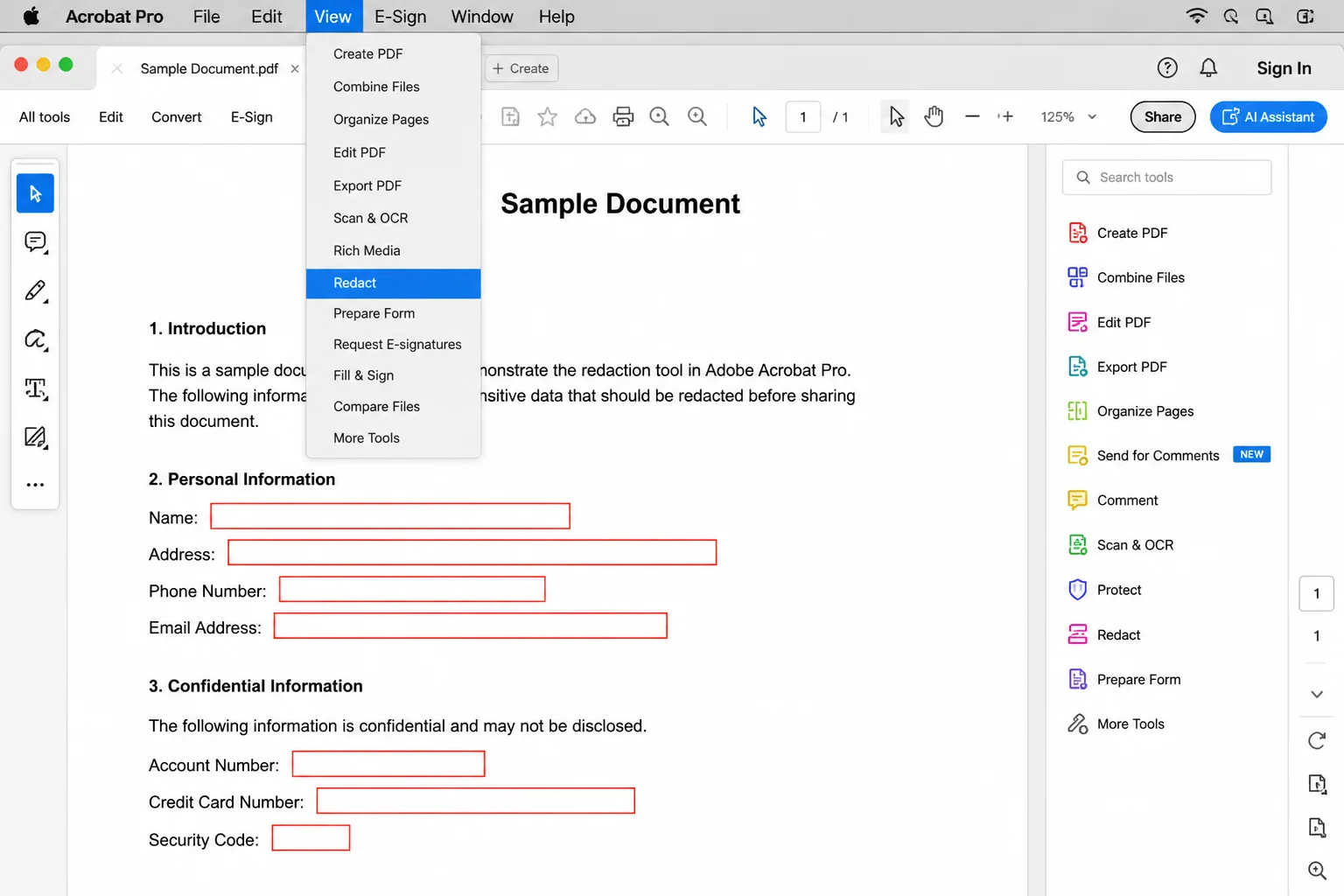Select the sign/fill tool in left toolbar
The width and height of the screenshot is (1344, 896).
click(x=35, y=437)
